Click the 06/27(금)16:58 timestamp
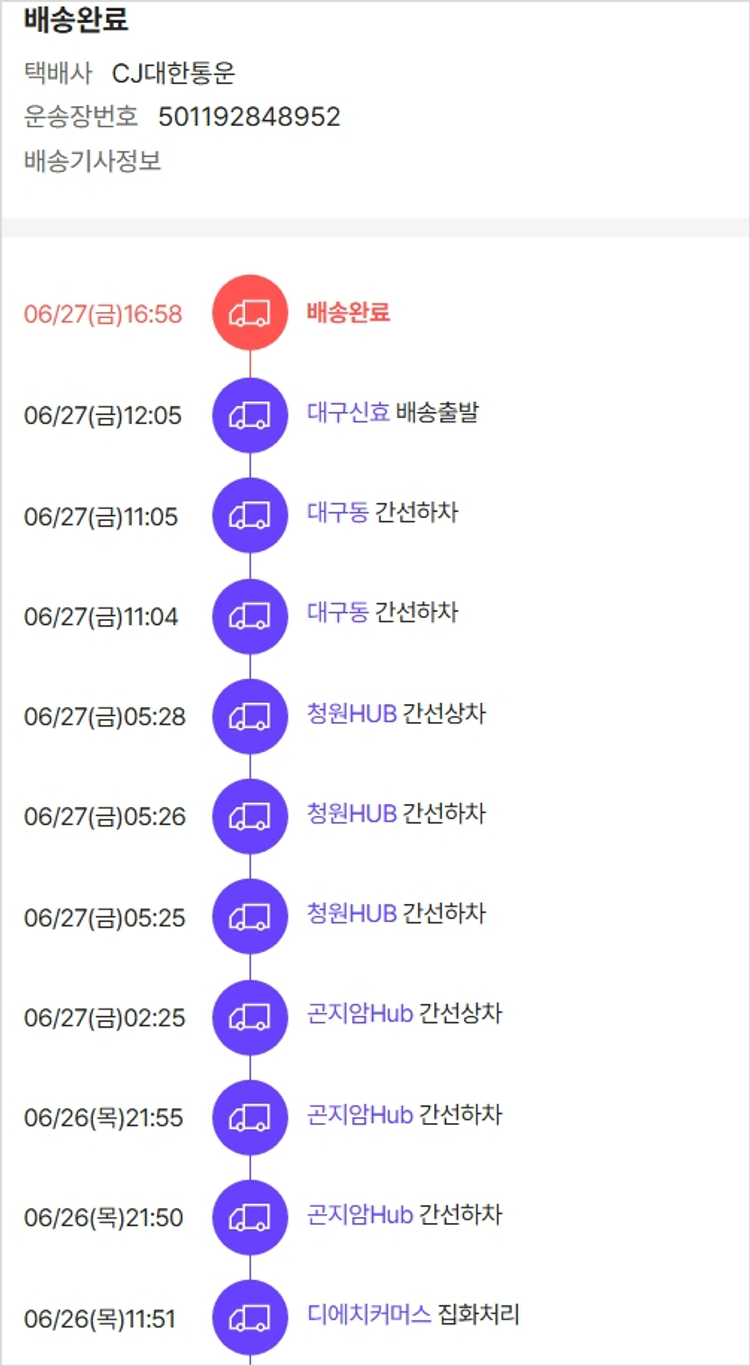 103,314
